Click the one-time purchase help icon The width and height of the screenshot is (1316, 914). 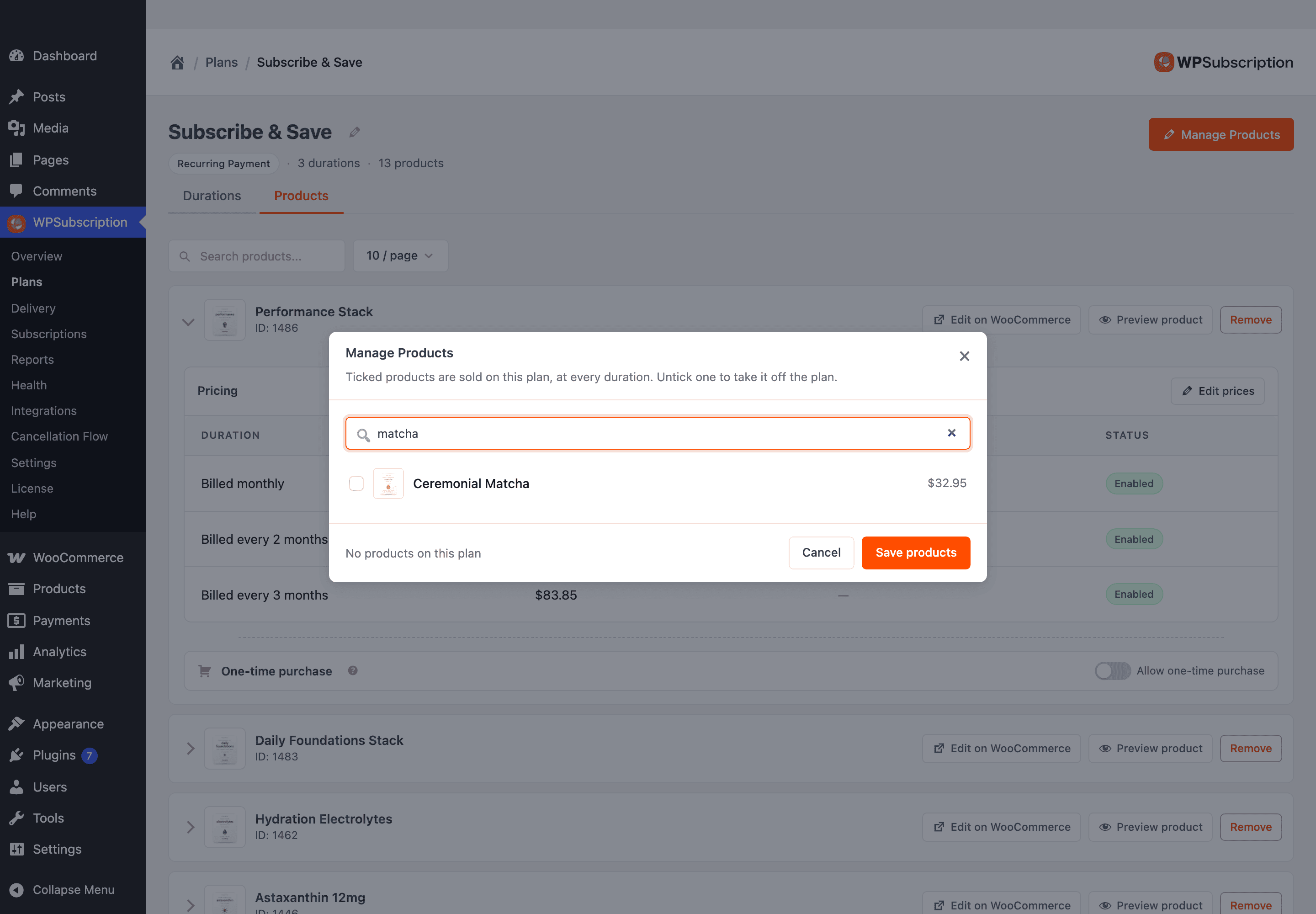(x=353, y=670)
